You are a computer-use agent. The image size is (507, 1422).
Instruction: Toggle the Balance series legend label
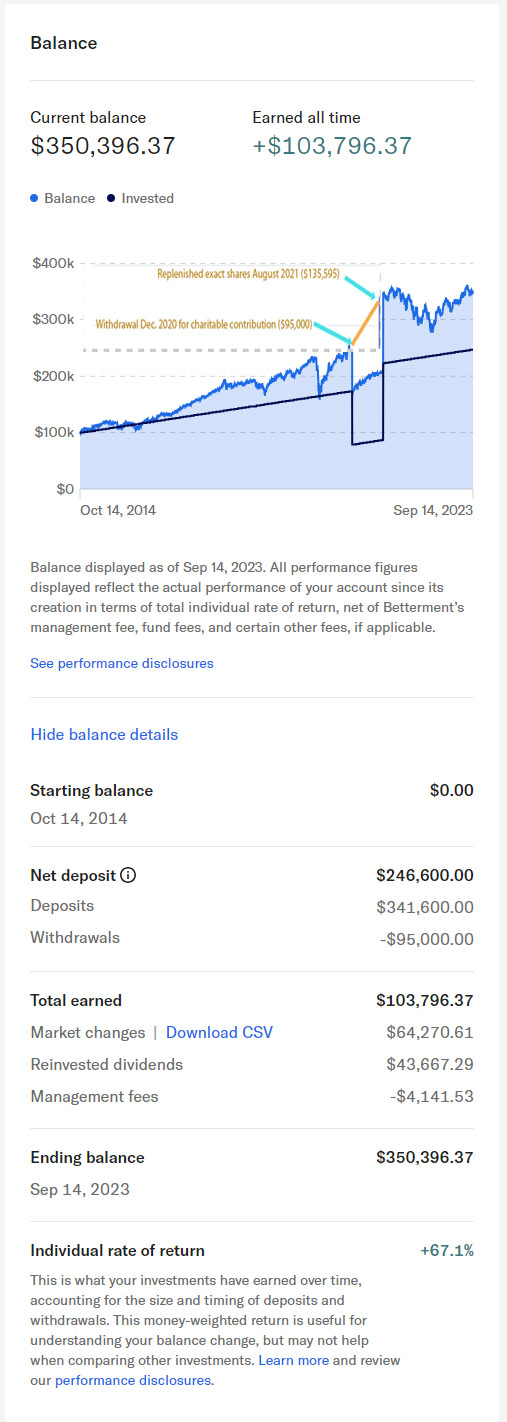point(70,198)
